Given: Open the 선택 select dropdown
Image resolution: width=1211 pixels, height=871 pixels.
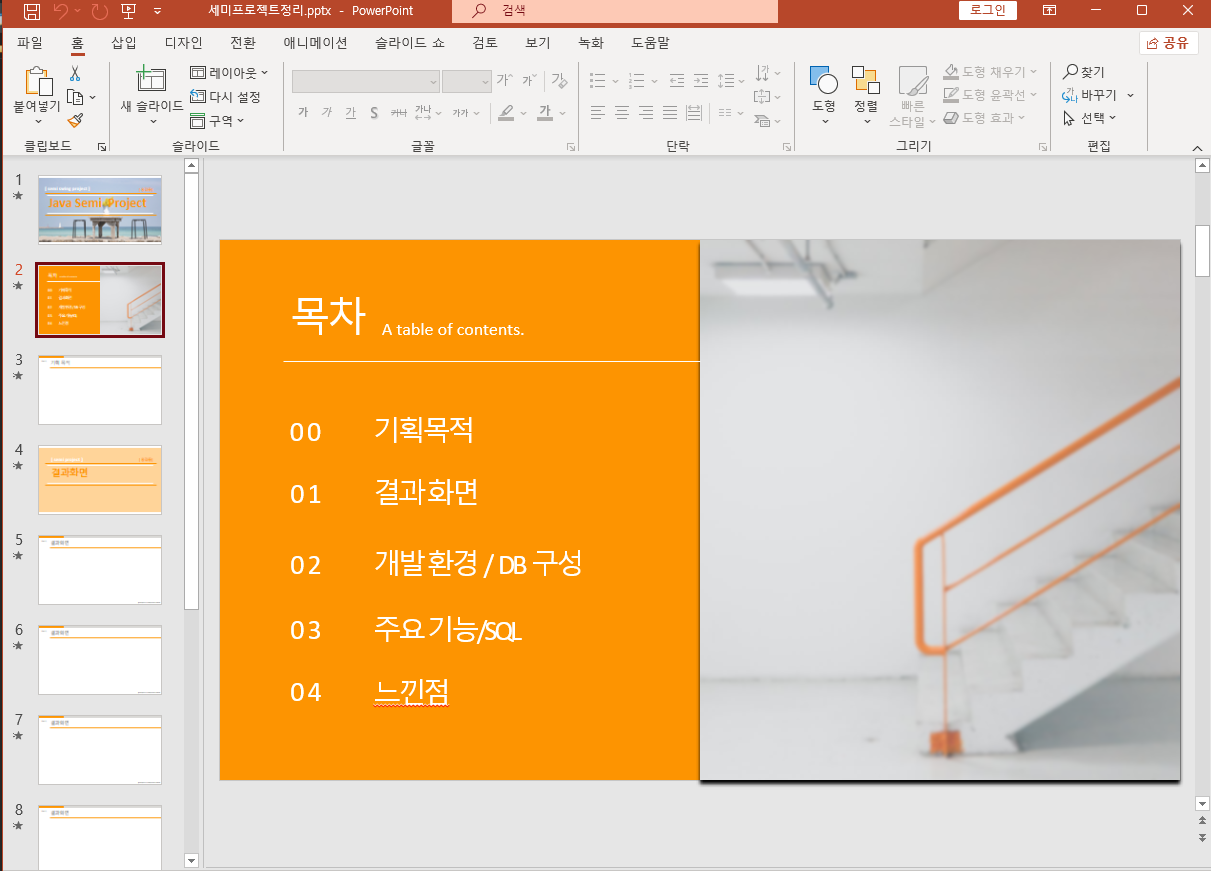Looking at the screenshot, I should pos(1090,118).
